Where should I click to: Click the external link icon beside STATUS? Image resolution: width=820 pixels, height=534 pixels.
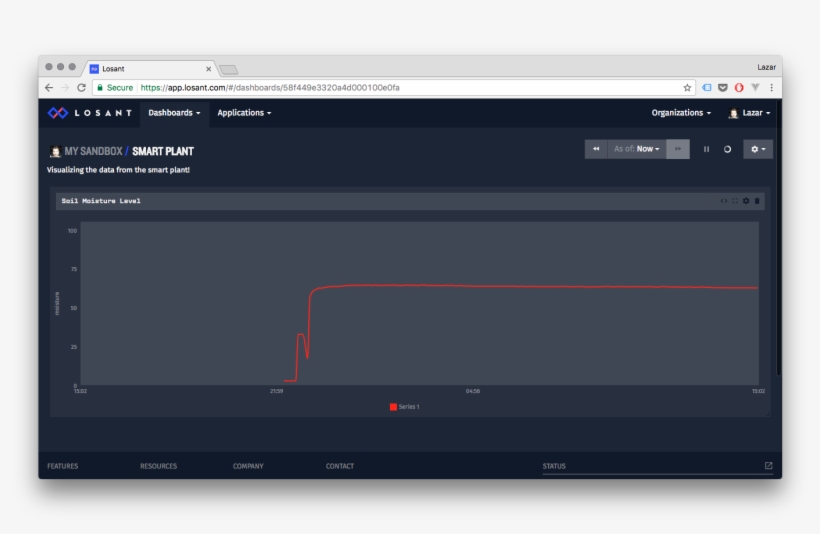(768, 465)
